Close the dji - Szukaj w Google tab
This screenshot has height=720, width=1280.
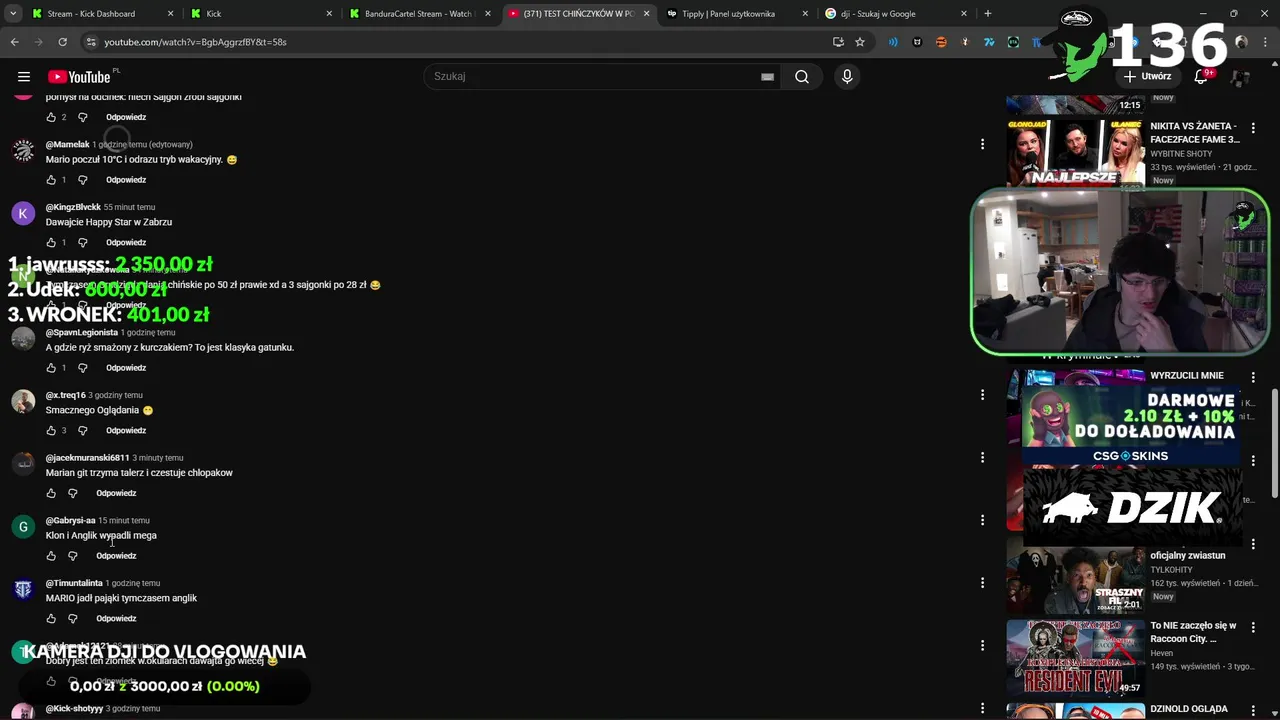coord(962,14)
